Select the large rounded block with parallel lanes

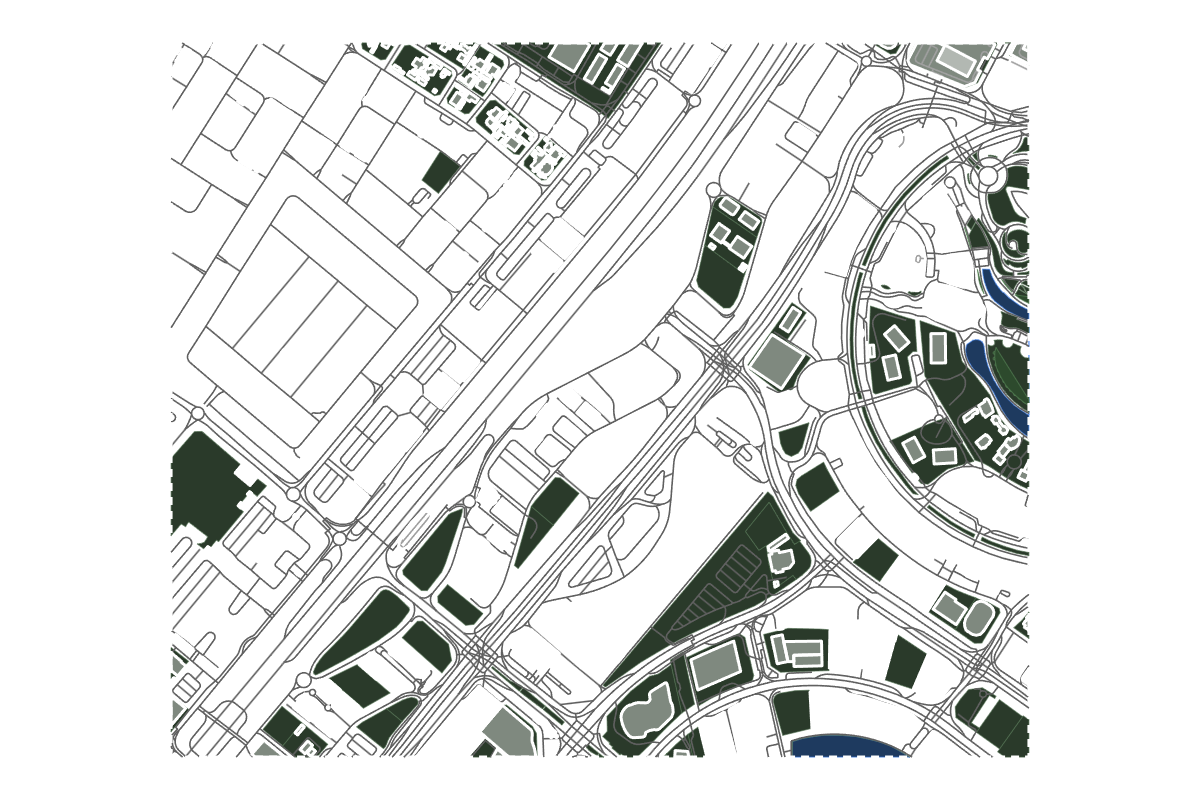click(x=302, y=321)
